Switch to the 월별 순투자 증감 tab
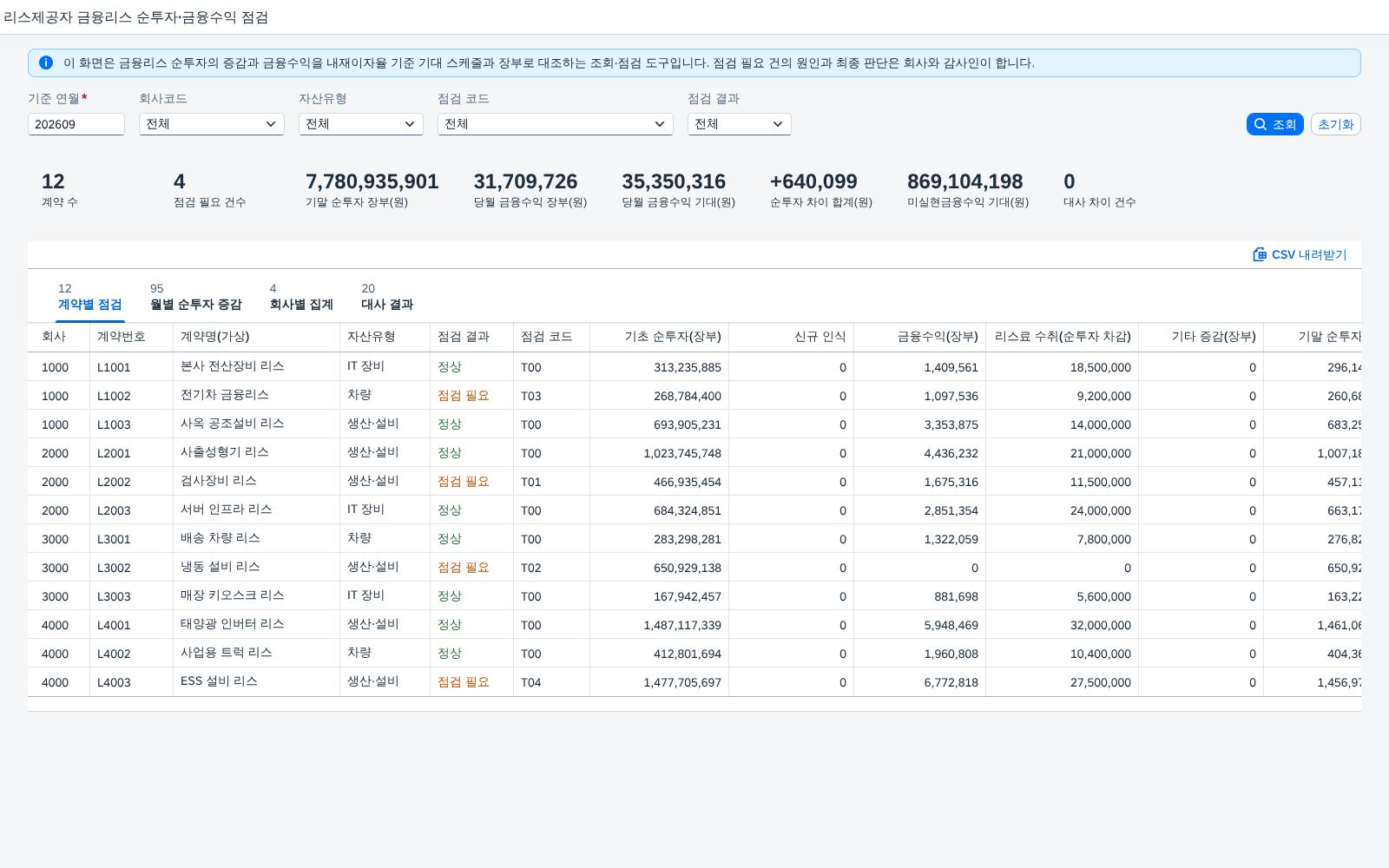 (x=195, y=297)
